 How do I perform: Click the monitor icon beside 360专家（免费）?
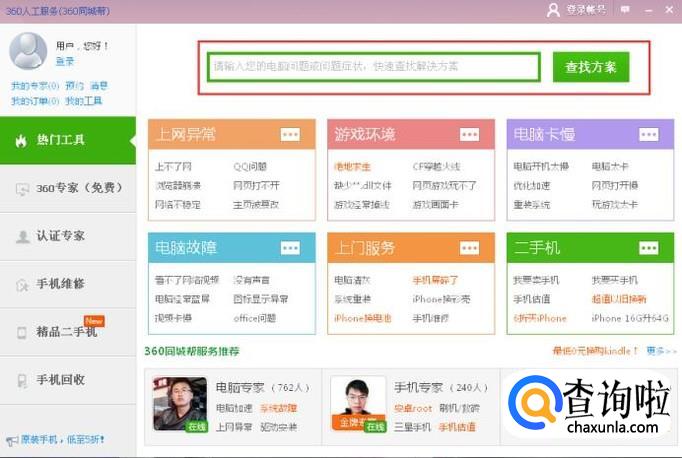click(22, 189)
